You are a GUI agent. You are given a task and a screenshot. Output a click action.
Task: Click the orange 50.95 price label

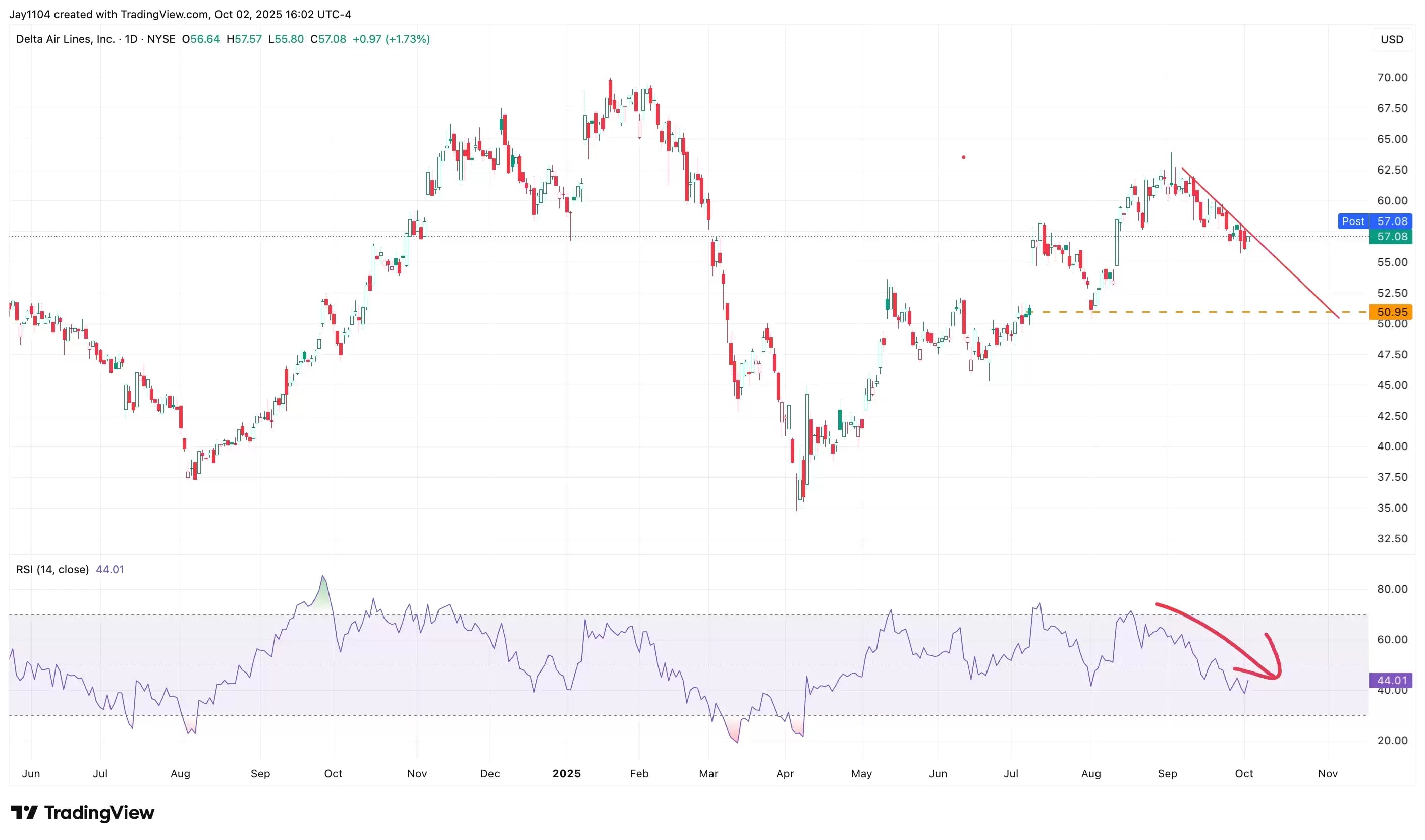coord(1391,312)
